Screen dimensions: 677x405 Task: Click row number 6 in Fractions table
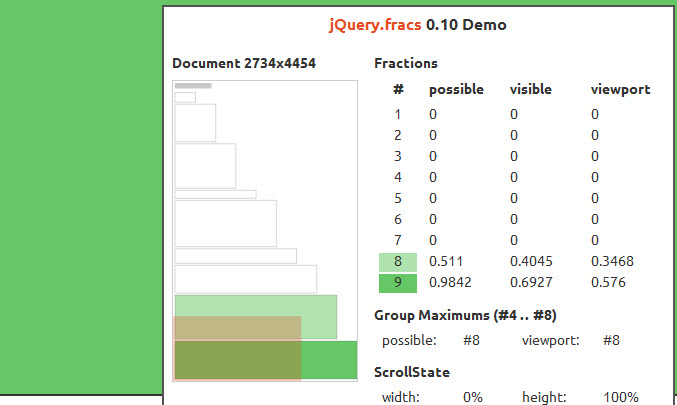click(398, 219)
